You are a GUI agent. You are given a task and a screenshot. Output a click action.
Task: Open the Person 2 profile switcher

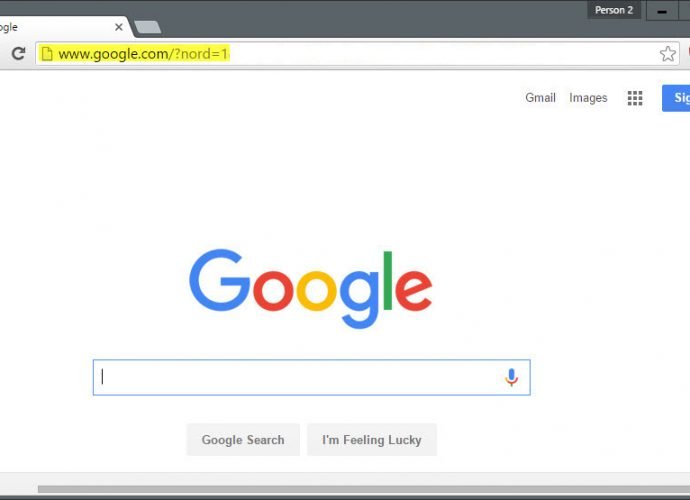[613, 10]
